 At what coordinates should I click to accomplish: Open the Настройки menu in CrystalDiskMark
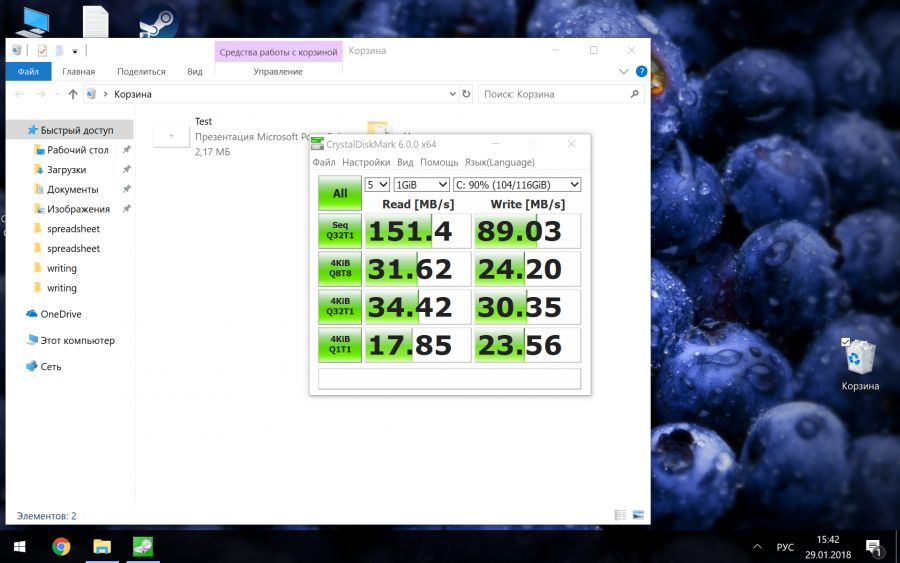(365, 162)
